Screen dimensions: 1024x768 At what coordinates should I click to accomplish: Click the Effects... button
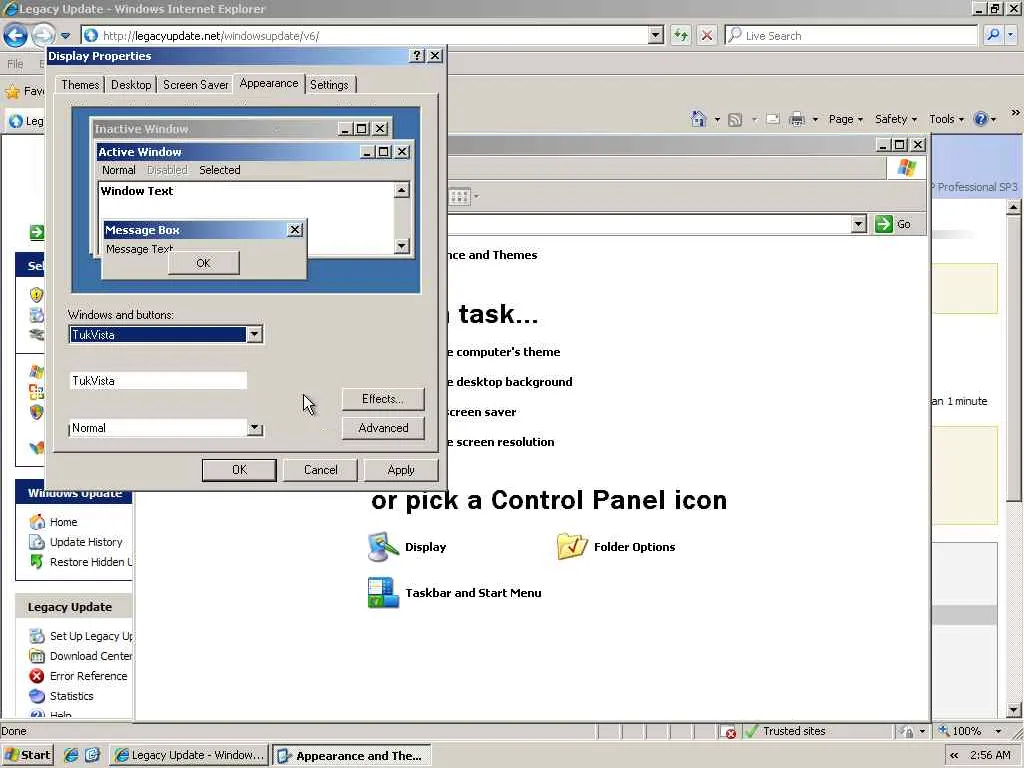point(383,399)
